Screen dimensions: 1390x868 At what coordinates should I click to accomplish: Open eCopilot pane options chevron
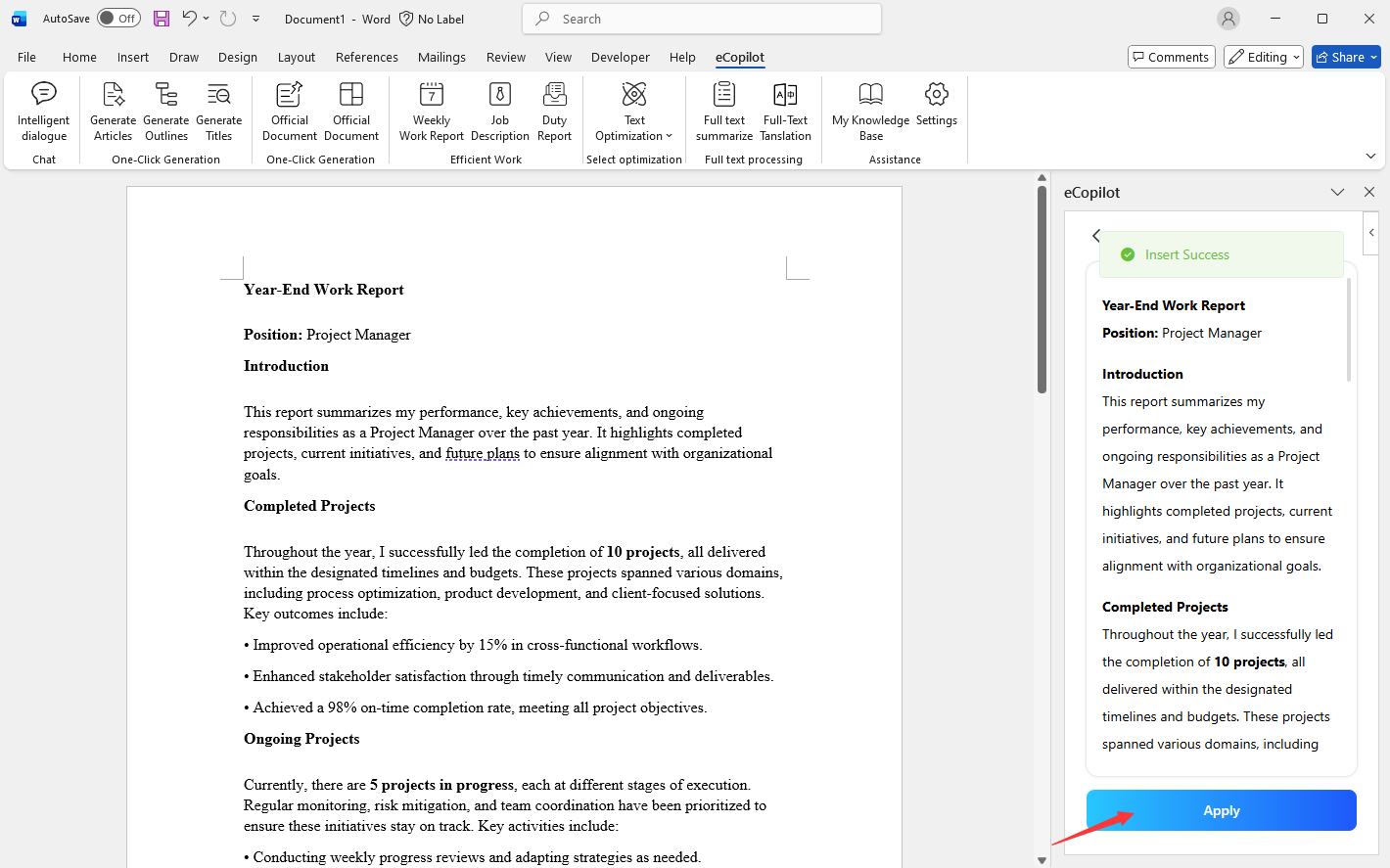1337,193
